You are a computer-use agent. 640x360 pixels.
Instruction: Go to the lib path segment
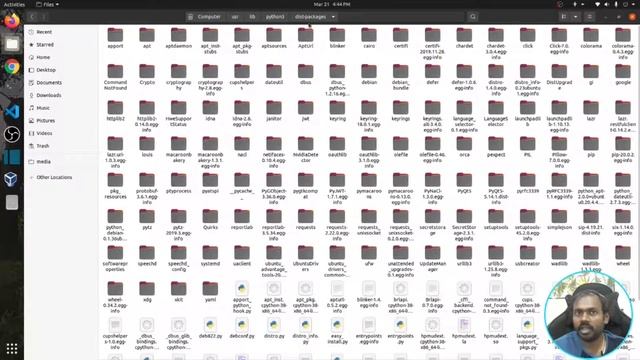[x=252, y=17]
